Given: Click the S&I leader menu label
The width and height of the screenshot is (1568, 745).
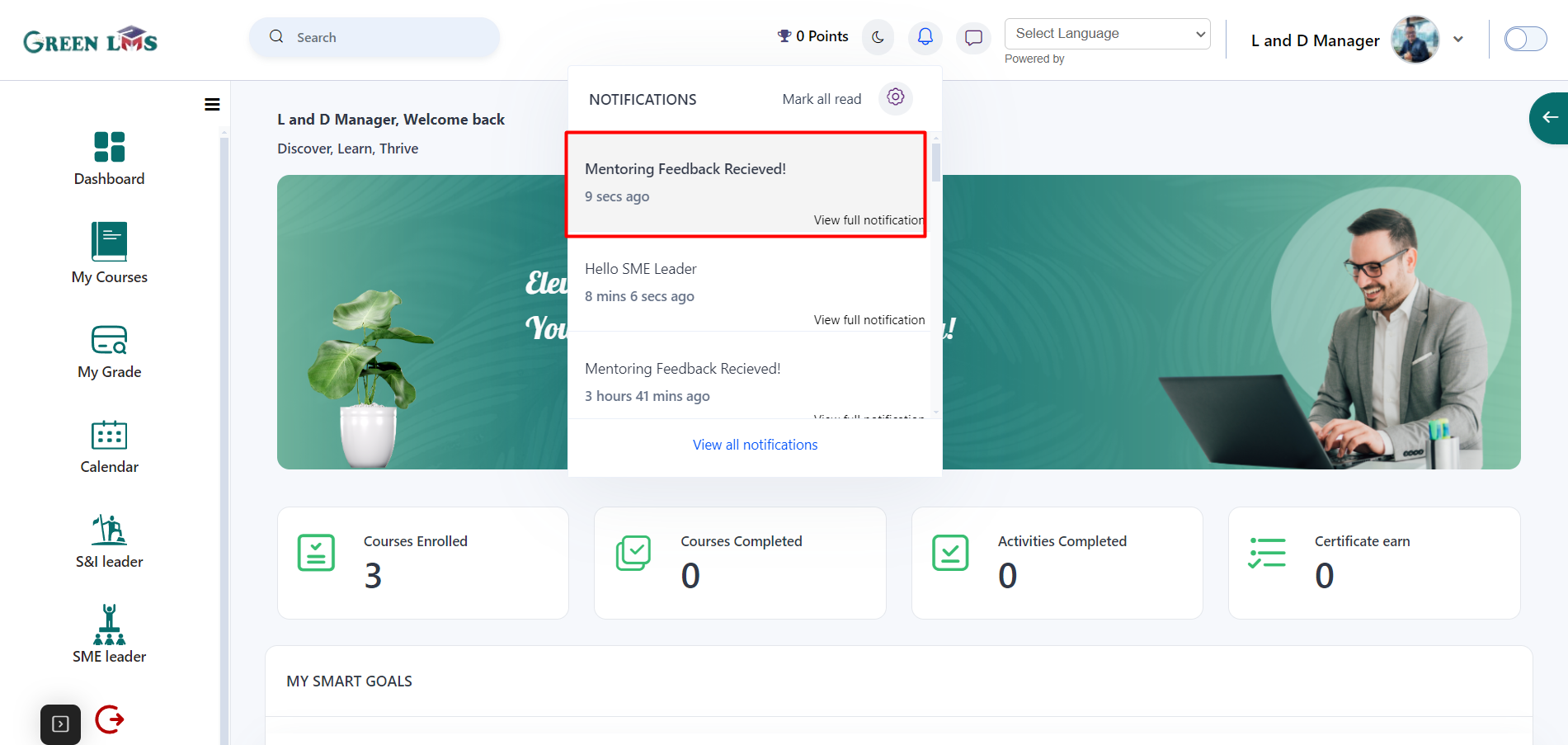Looking at the screenshot, I should (109, 562).
